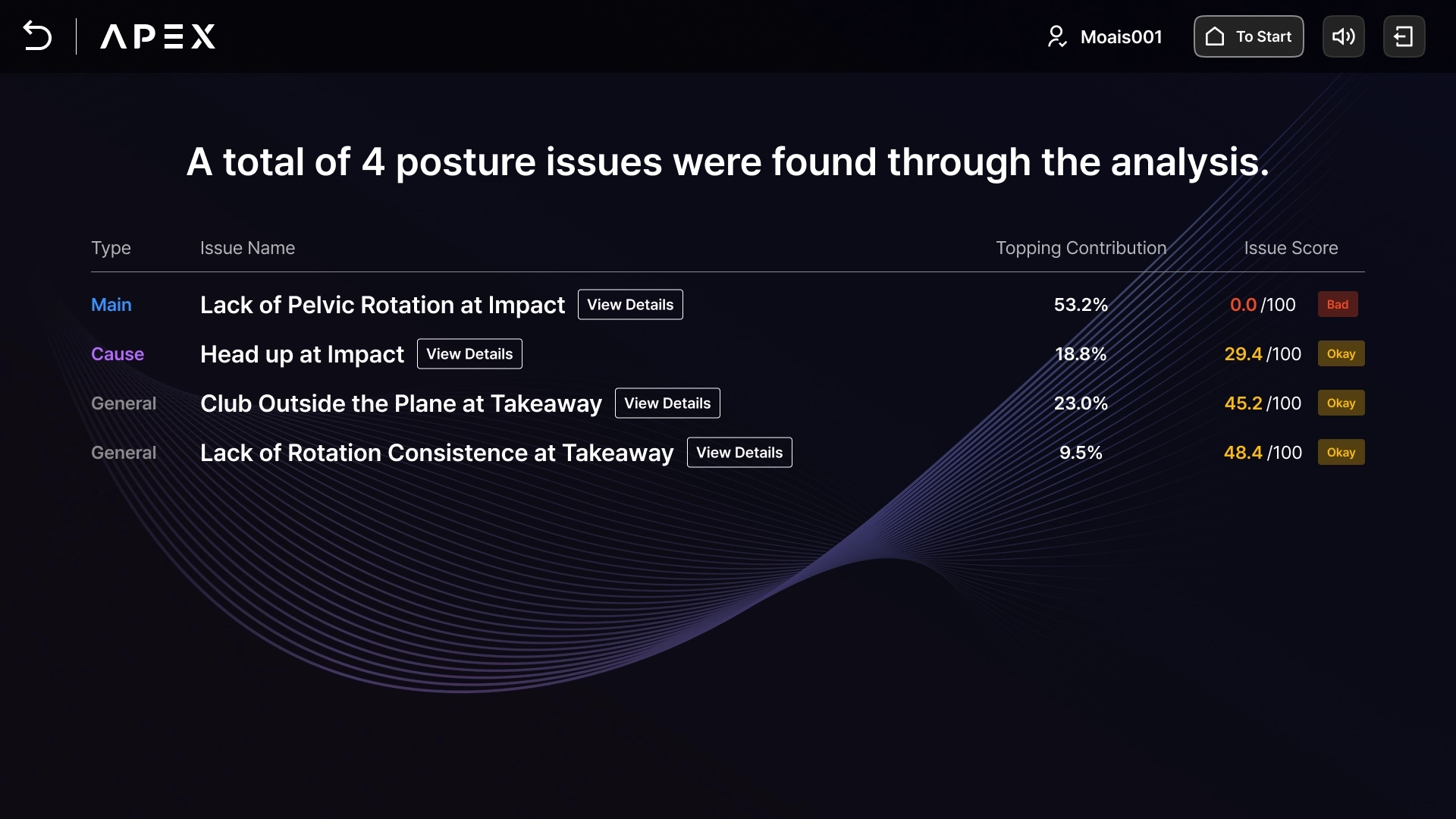
Task: Click the back arrow icon
Action: (37, 36)
